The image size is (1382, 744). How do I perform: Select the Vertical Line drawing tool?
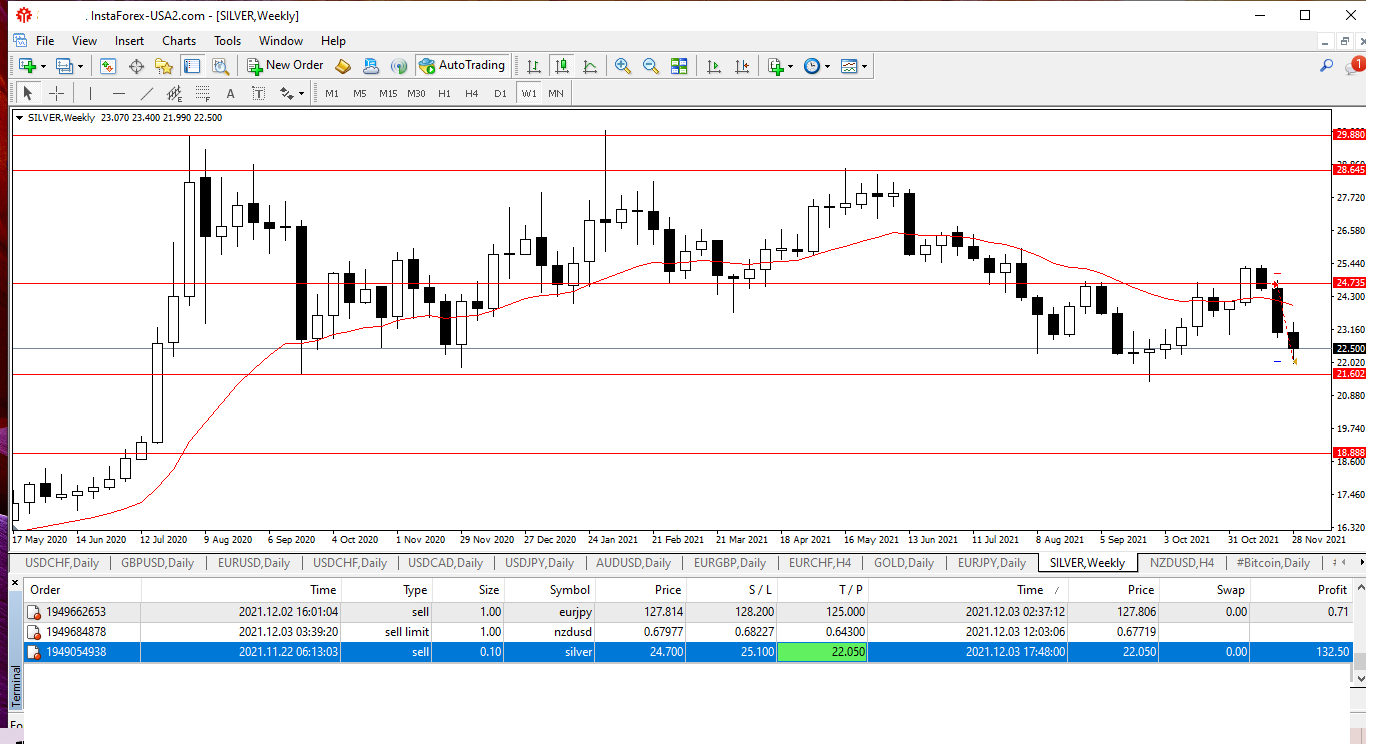point(90,93)
